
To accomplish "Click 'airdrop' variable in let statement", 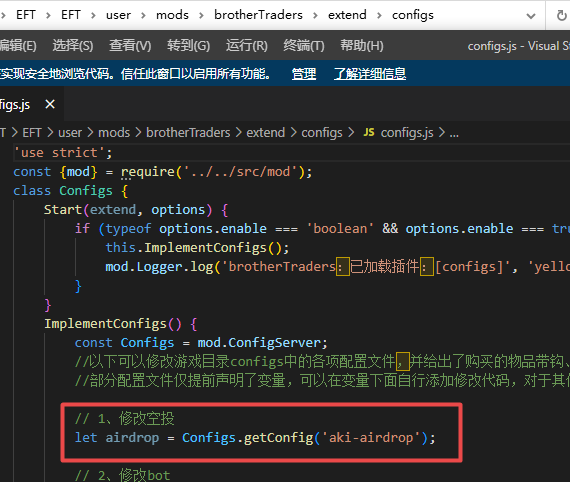I will pos(132,438).
